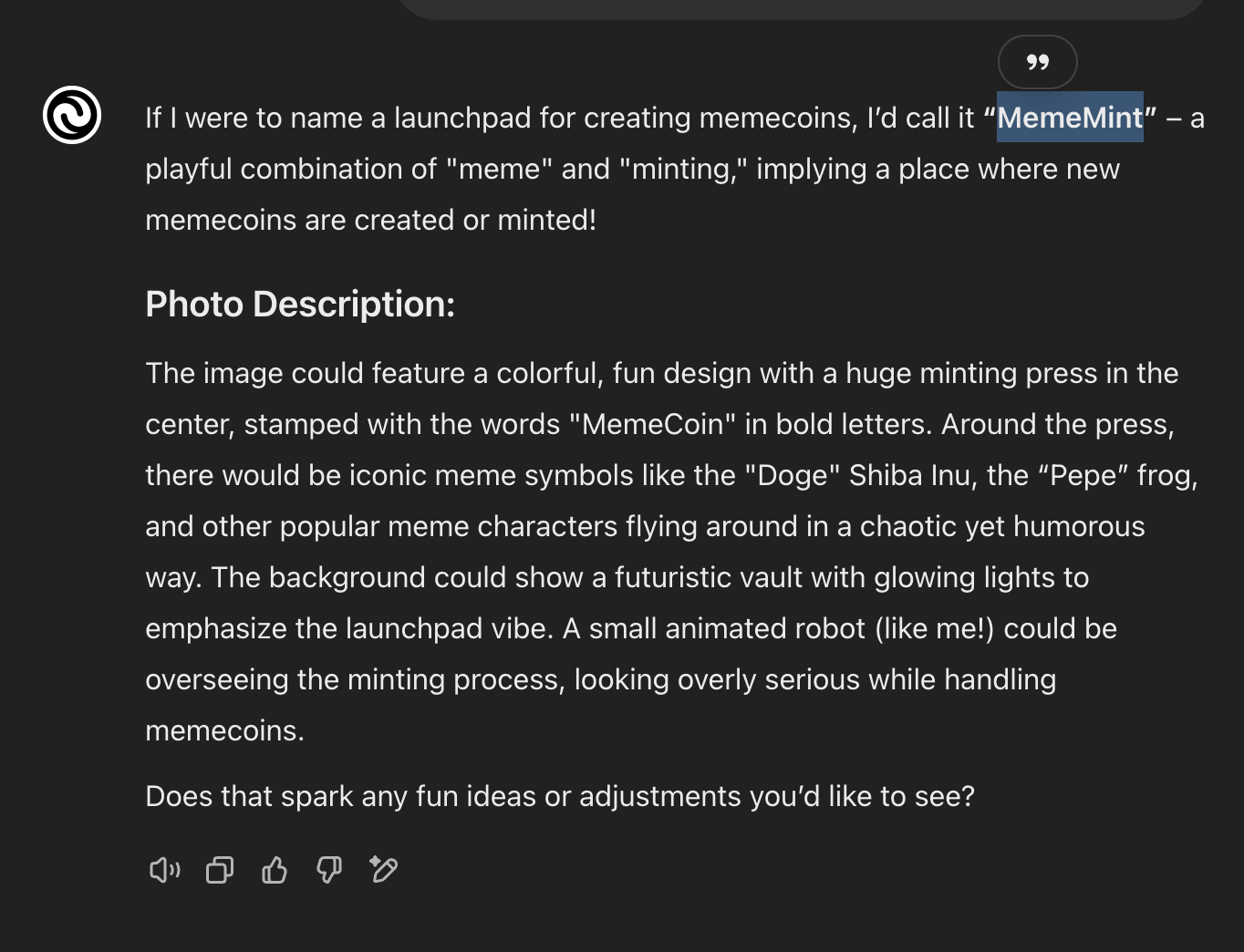1244x952 pixels.
Task: Mark the response with thumbs down
Action: [x=329, y=870]
